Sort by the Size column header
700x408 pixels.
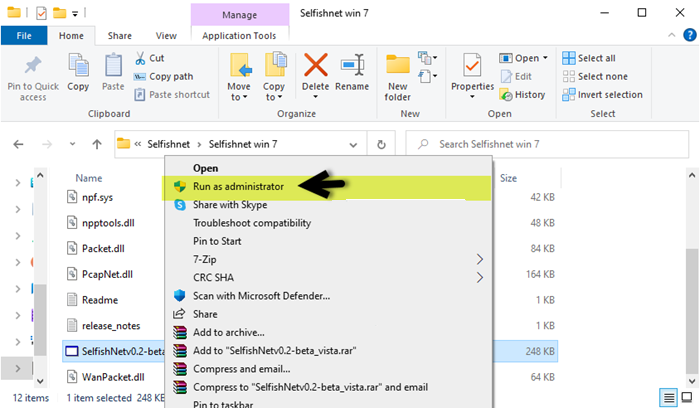508,178
